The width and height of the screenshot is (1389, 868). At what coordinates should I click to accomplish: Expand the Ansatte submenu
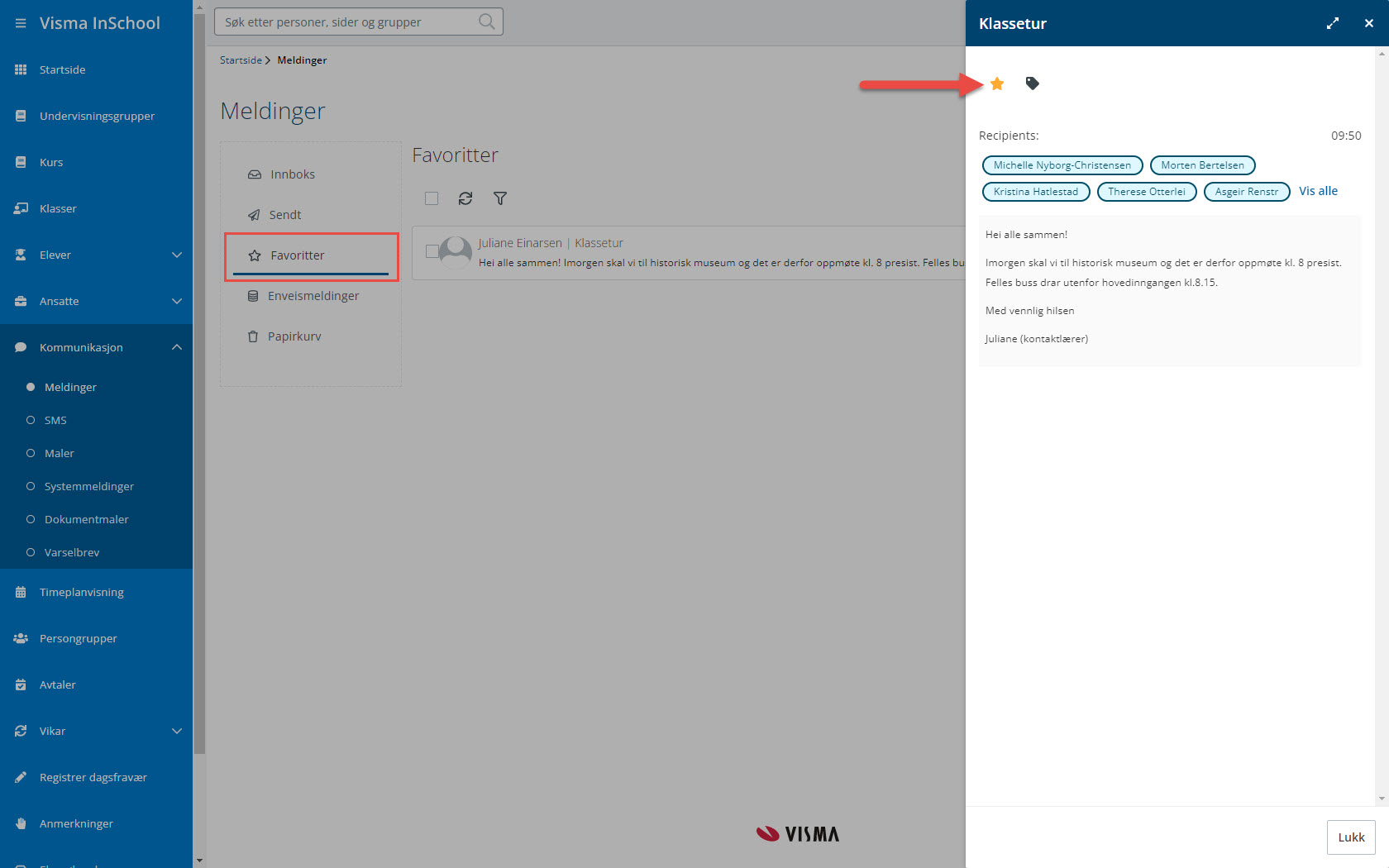click(x=177, y=301)
